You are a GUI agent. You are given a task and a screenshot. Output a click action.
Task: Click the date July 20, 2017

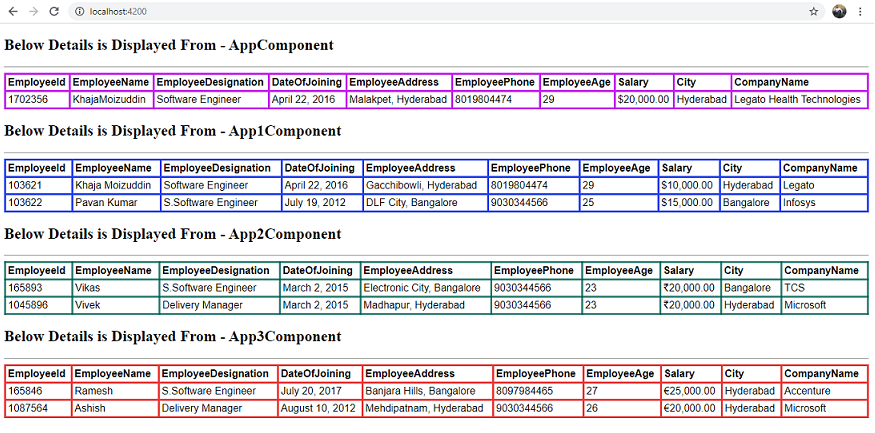coord(311,391)
